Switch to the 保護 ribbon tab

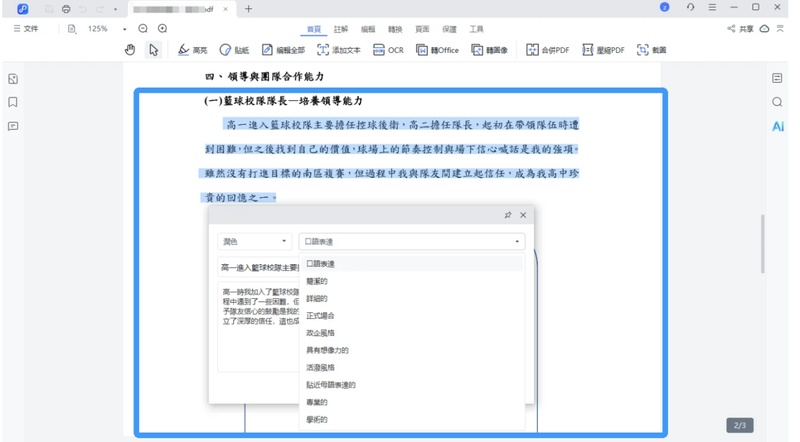(449, 29)
